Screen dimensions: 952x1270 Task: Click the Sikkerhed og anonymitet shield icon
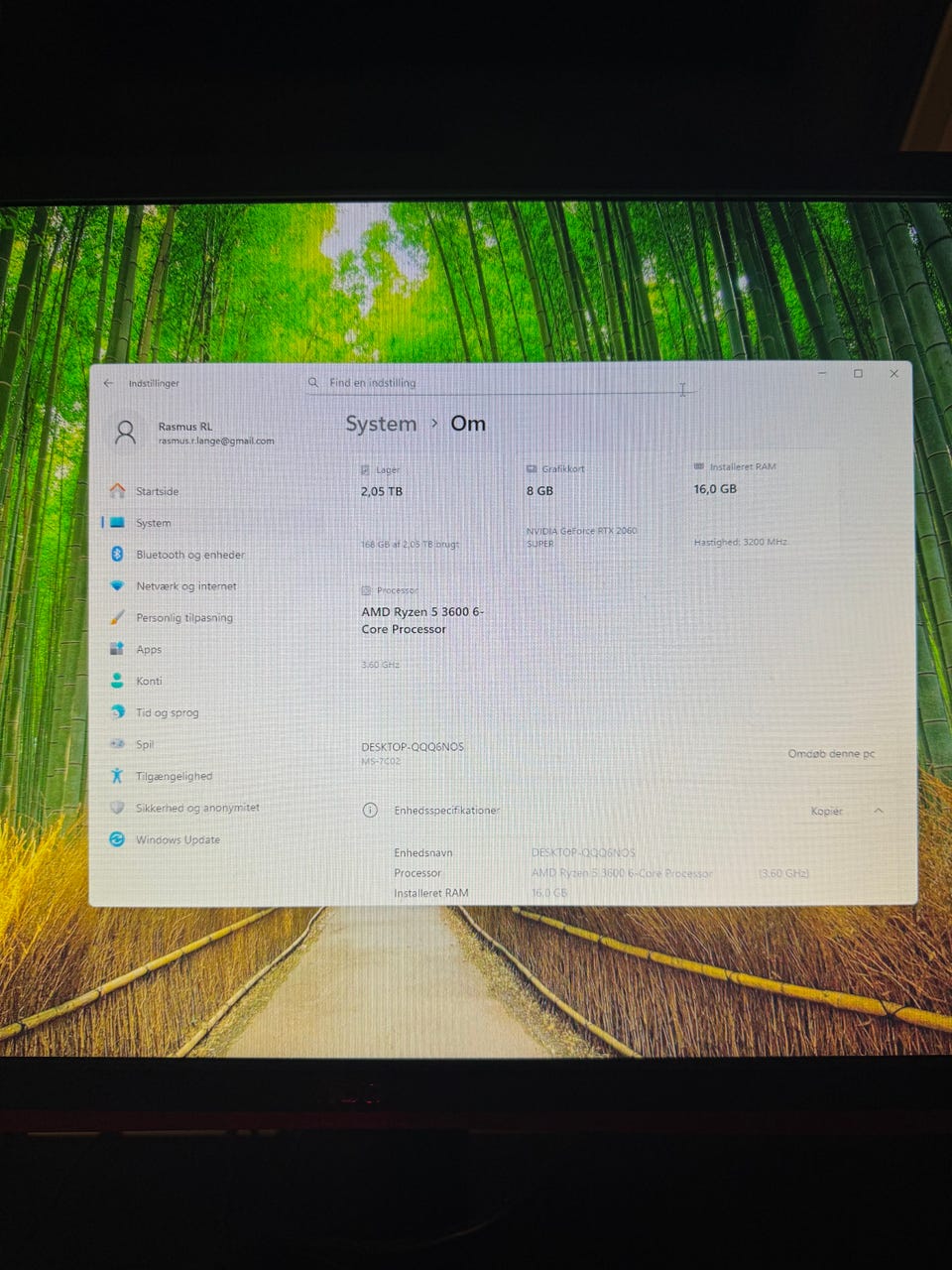[117, 808]
